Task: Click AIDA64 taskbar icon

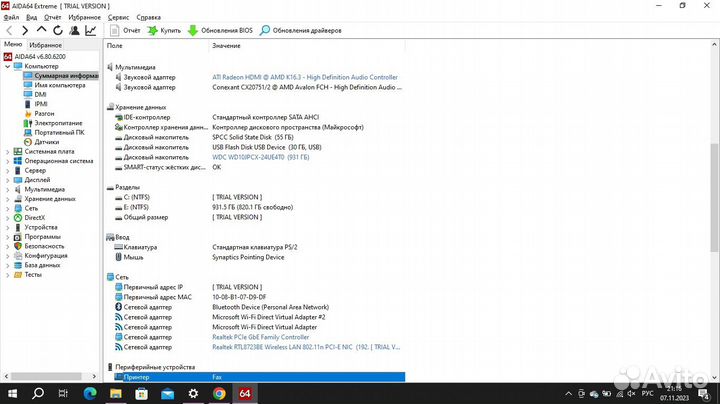Action: point(245,393)
